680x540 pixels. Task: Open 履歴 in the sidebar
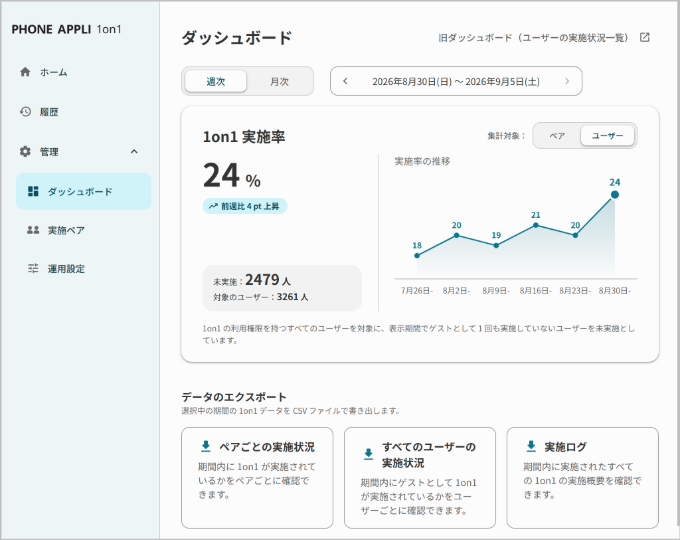[x=49, y=112]
